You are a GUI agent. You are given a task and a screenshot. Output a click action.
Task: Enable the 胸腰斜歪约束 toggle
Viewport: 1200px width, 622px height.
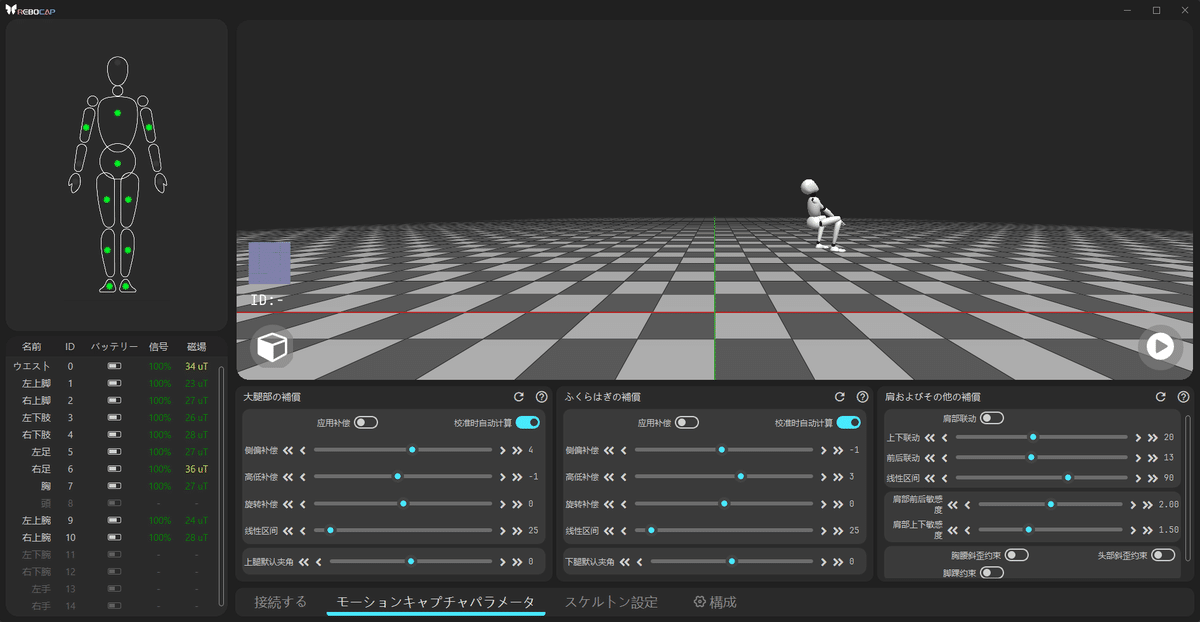click(1016, 555)
